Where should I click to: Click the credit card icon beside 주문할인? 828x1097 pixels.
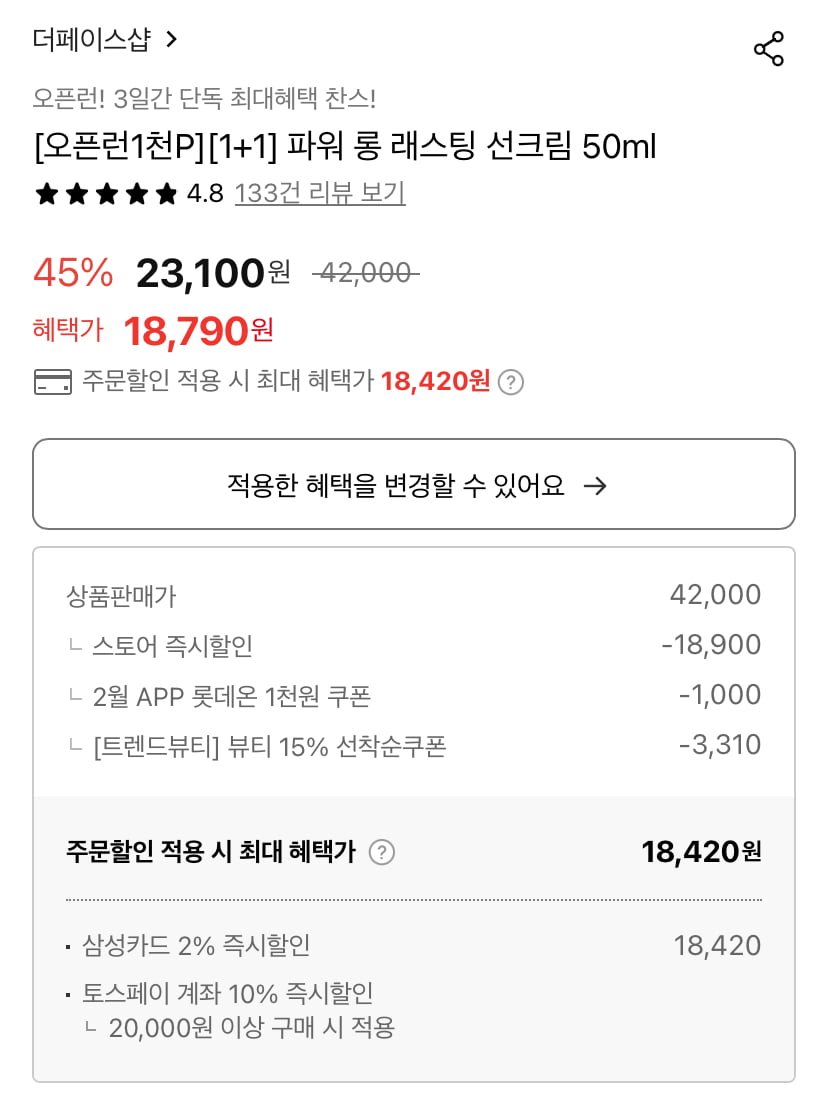[x=52, y=381]
